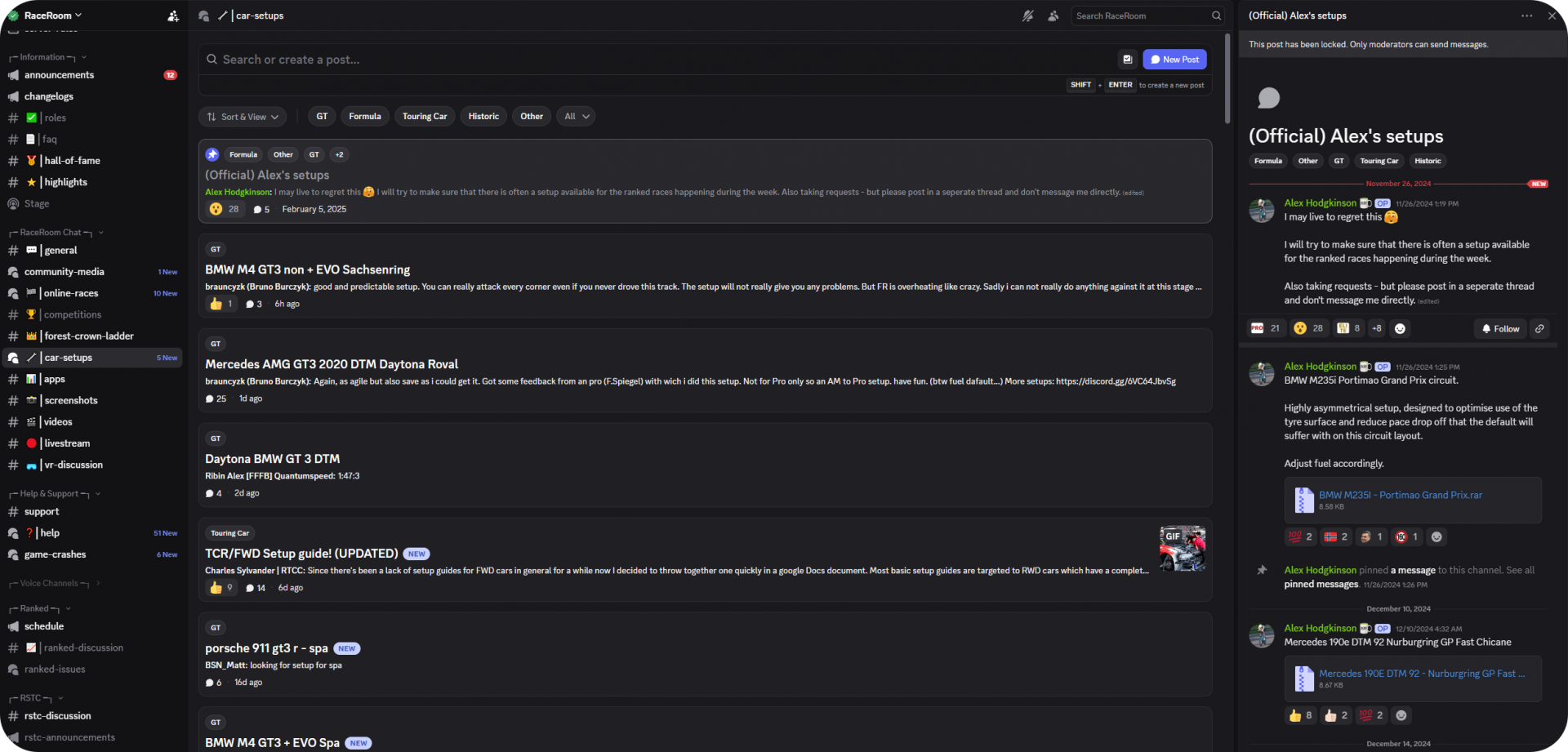Go to the online-races channel

[x=93, y=293]
